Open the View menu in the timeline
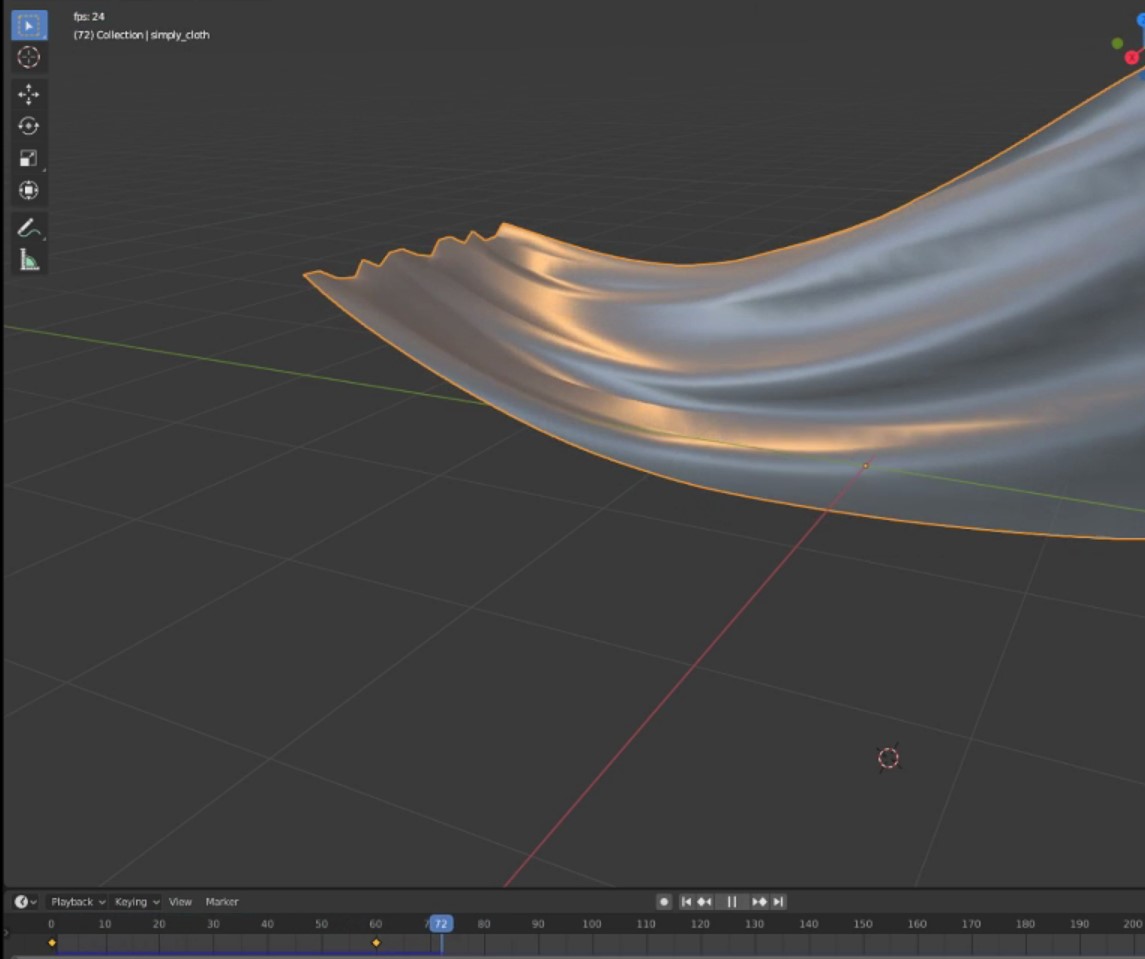Image resolution: width=1145 pixels, height=959 pixels. click(180, 901)
